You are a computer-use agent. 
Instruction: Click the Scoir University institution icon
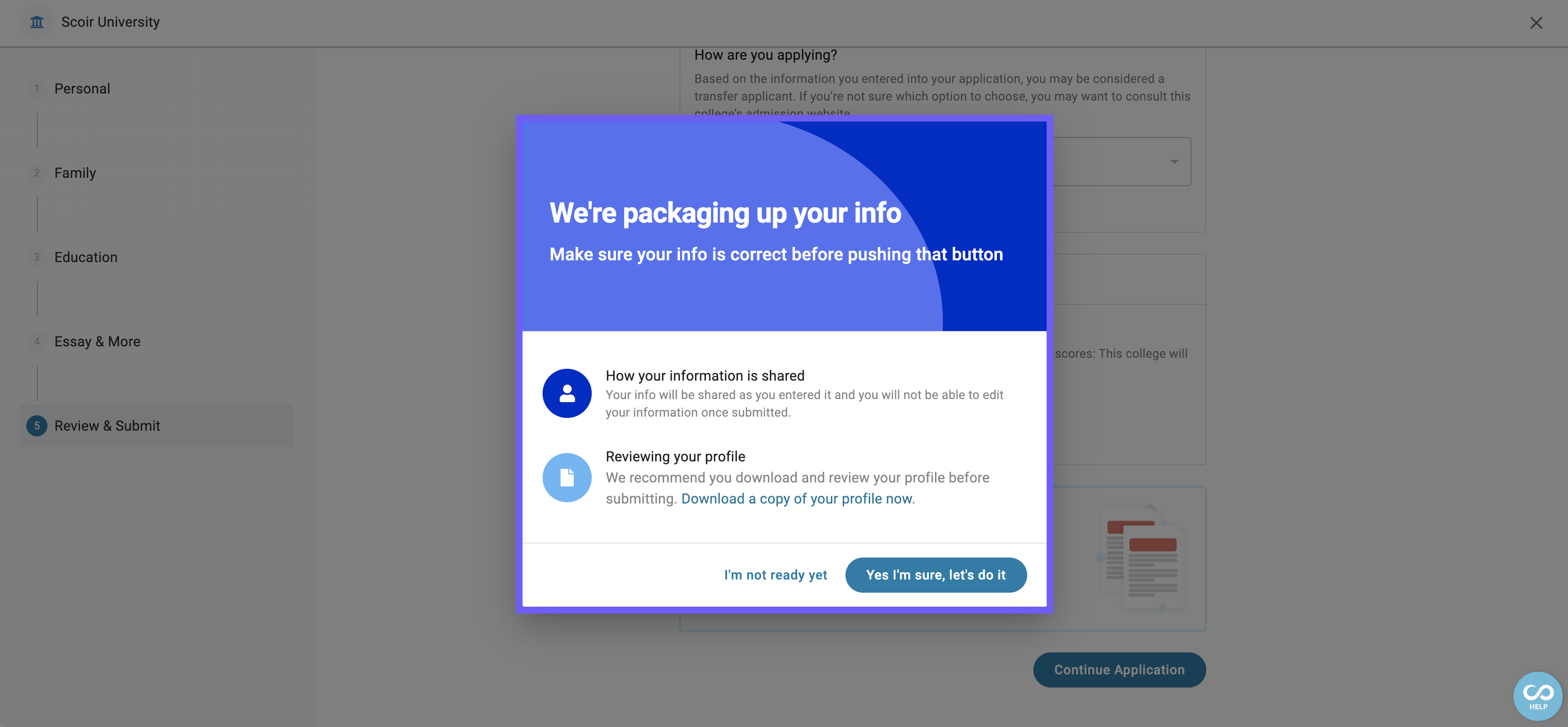click(37, 22)
